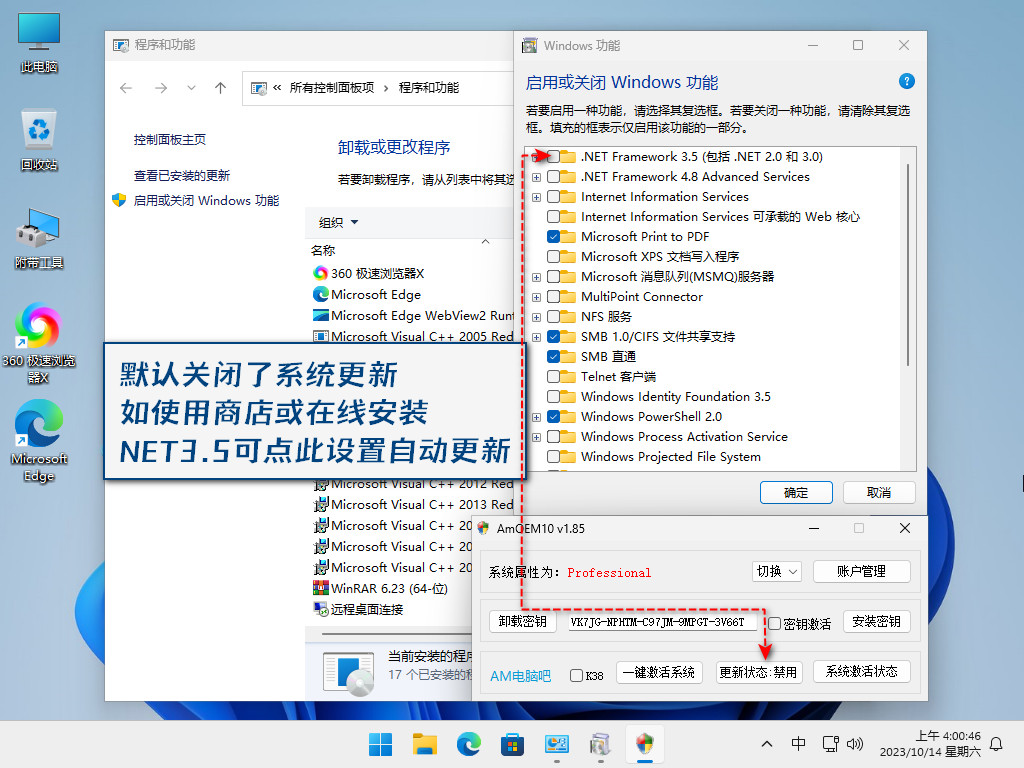The width and height of the screenshot is (1024, 768).
Task: Enable .NET Framework 3.5 checkbox
Action: (553, 157)
